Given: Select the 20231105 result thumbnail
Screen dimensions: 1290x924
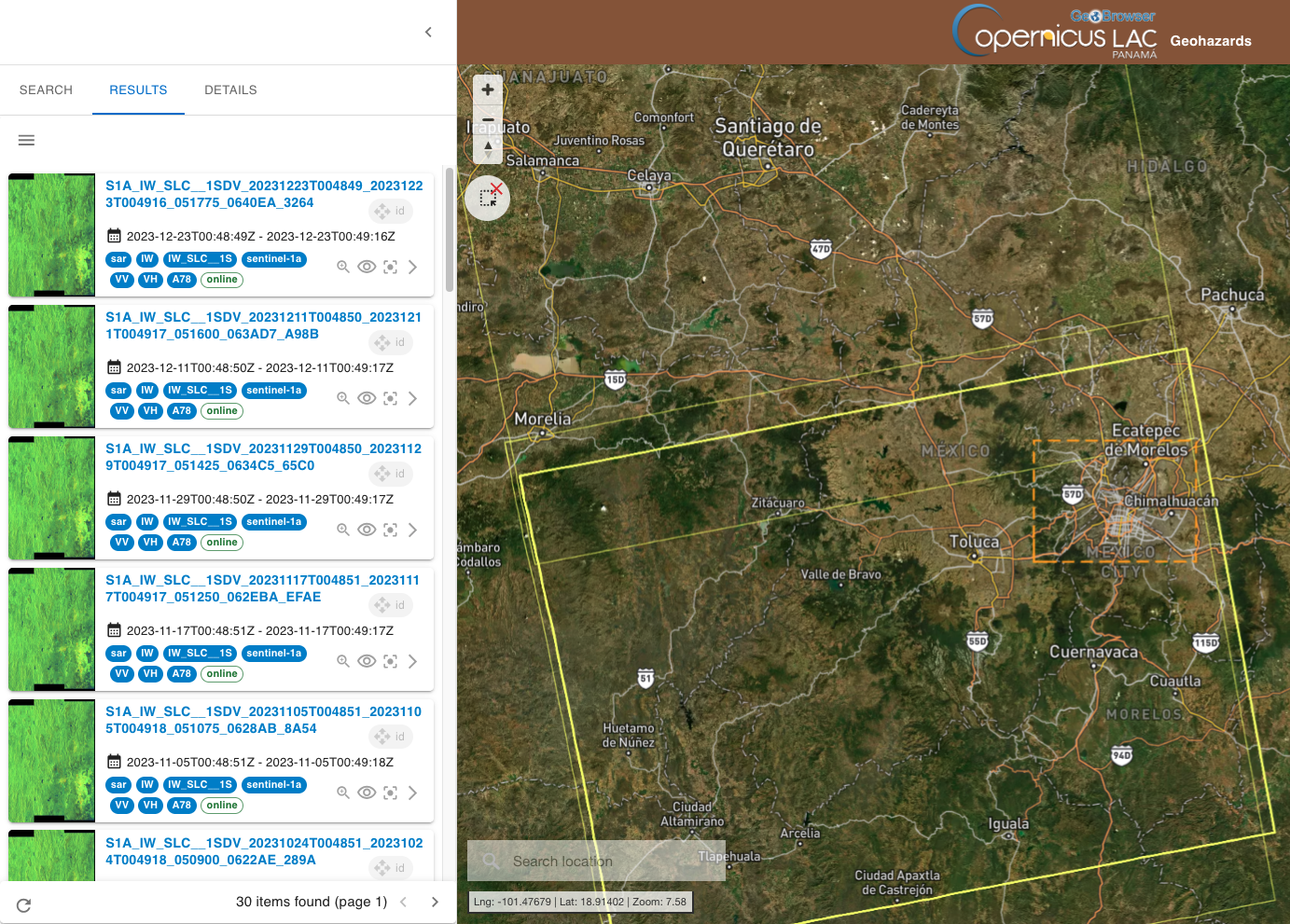Looking at the screenshot, I should pos(51,761).
